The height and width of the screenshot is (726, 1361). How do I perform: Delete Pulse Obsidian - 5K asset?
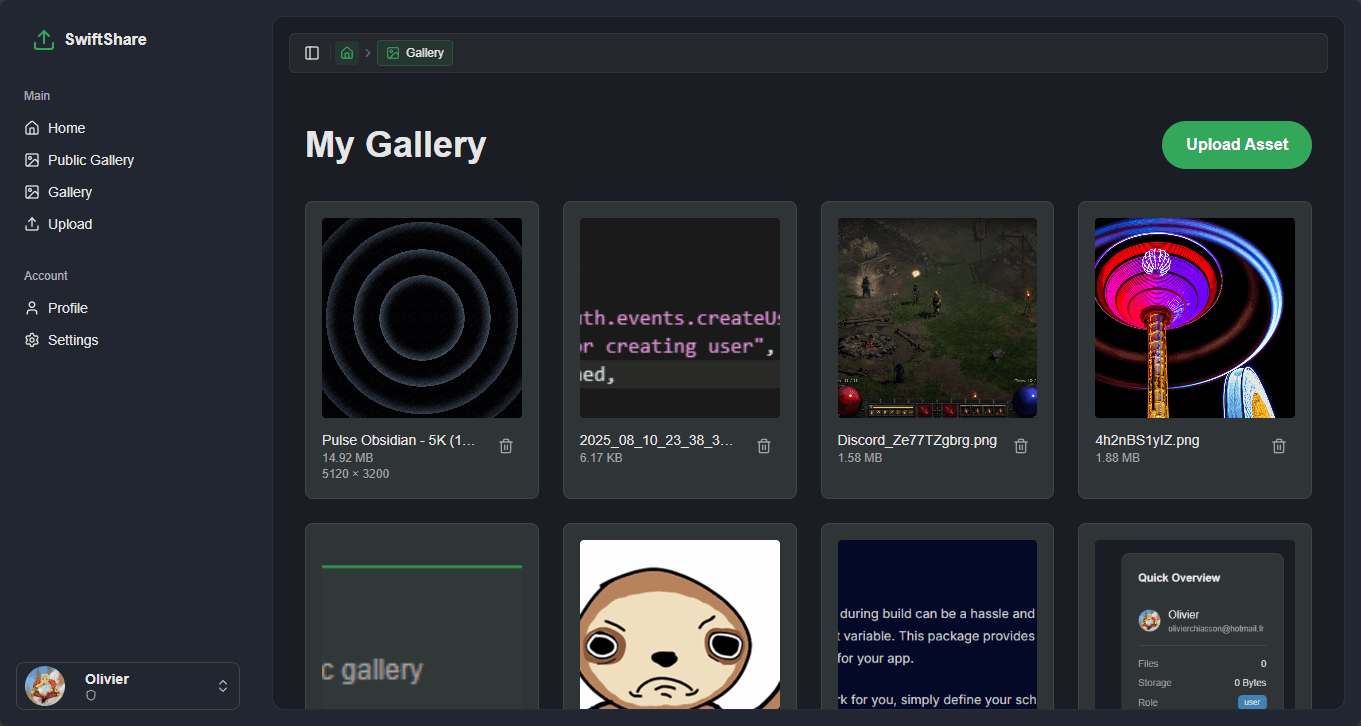click(x=506, y=446)
